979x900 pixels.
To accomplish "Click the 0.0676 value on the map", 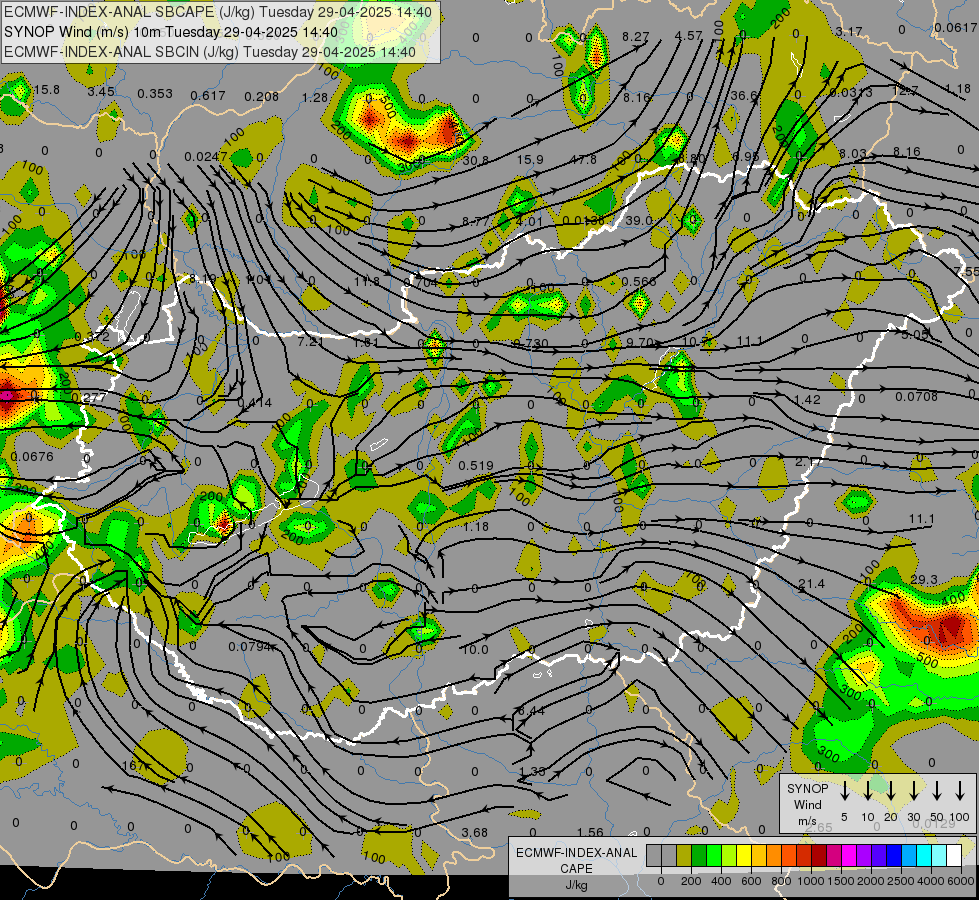I will click(x=32, y=457).
